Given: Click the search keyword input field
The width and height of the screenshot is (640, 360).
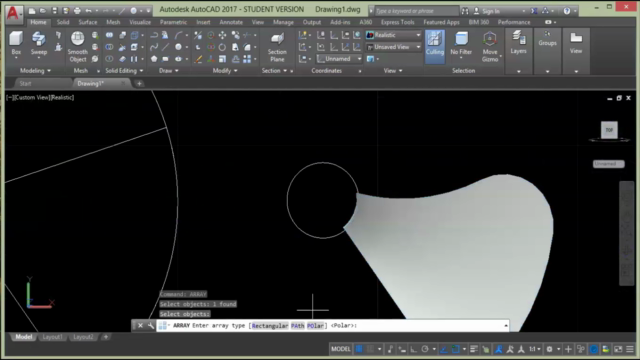Looking at the screenshot, I should (x=416, y=11).
